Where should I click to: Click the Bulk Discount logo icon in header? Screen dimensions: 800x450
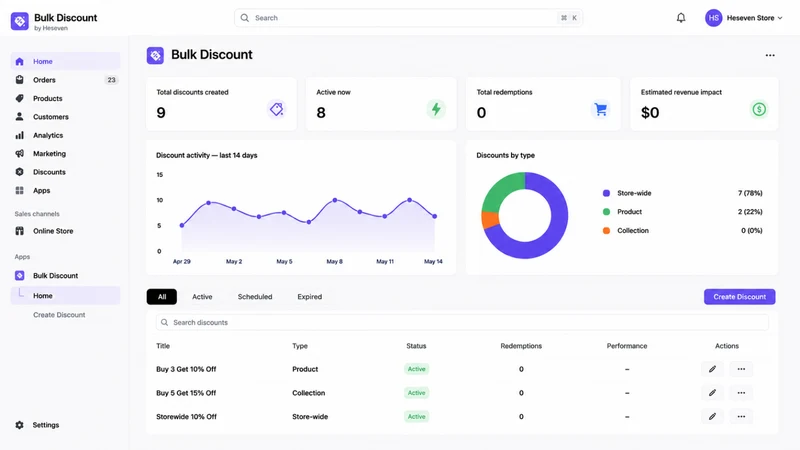point(19,21)
